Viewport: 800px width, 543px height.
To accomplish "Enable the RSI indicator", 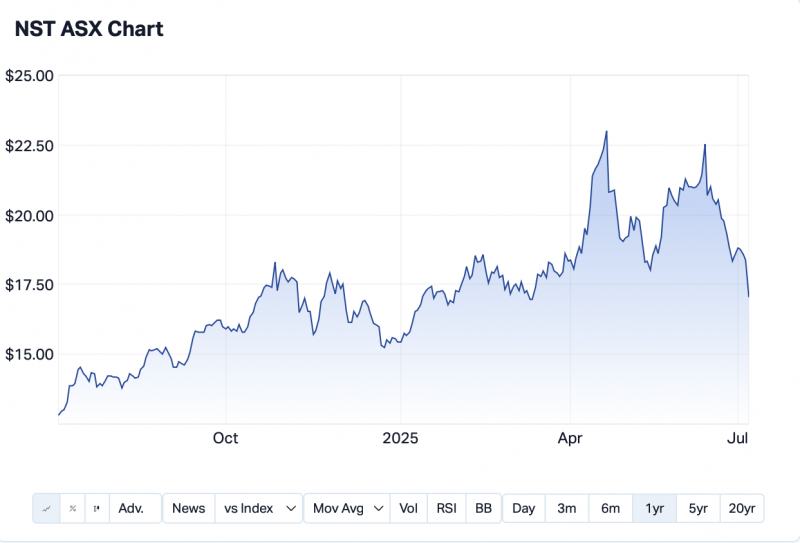I will coord(447,508).
